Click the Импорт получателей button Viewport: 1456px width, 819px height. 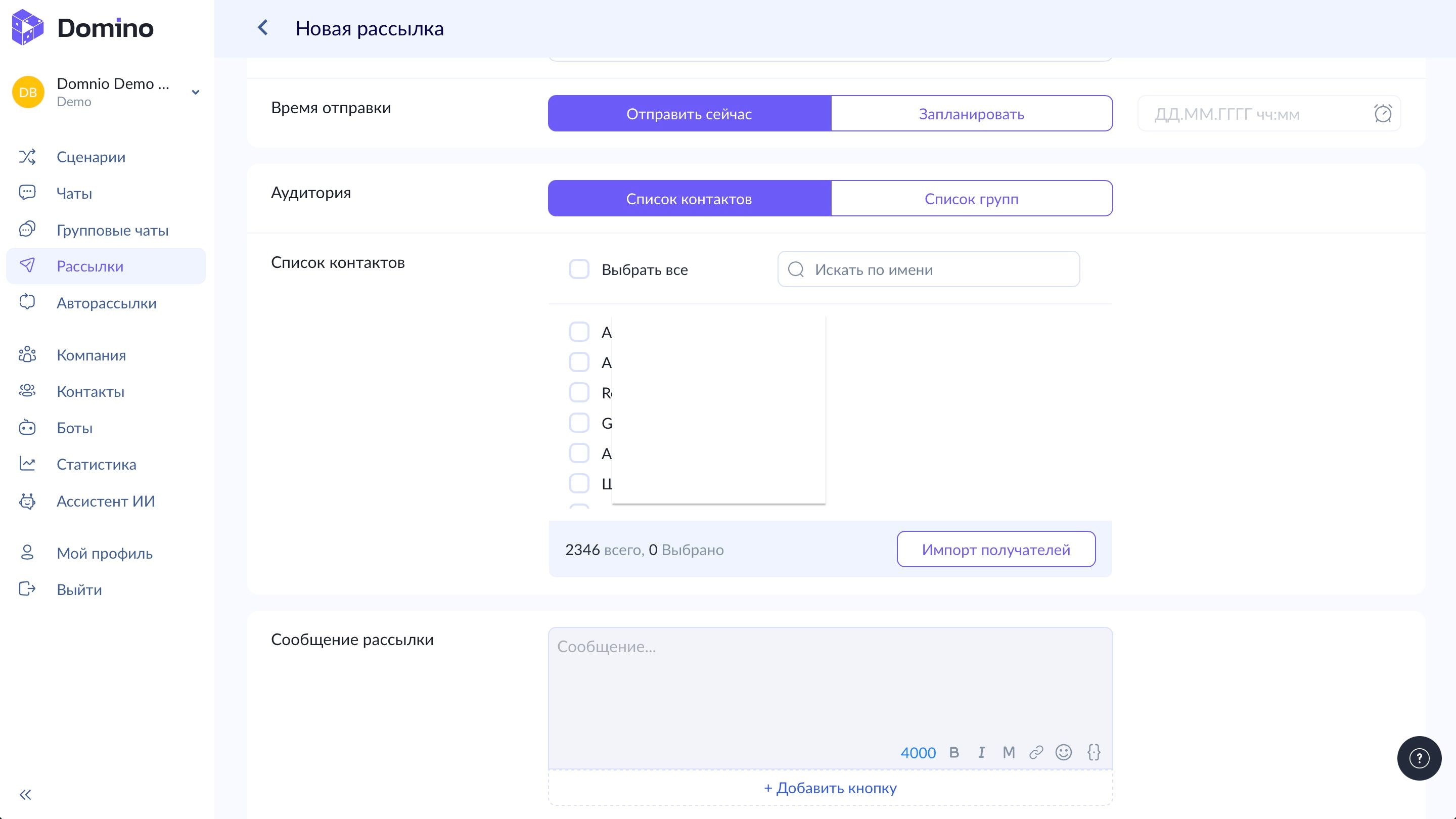pyautogui.click(x=995, y=550)
